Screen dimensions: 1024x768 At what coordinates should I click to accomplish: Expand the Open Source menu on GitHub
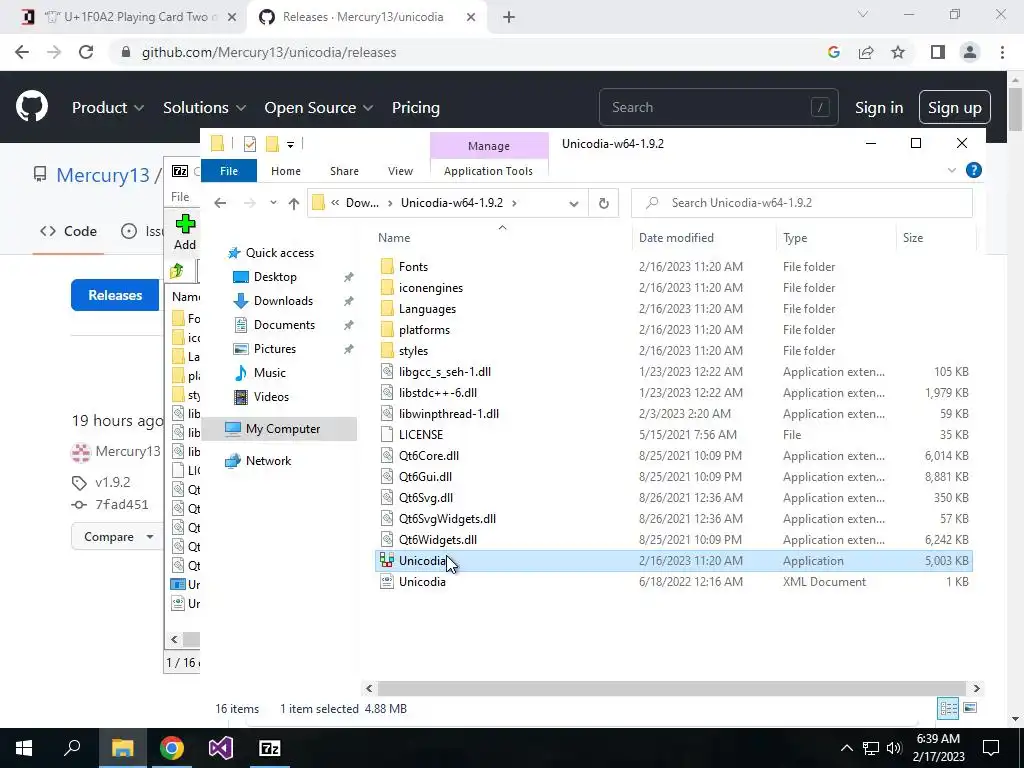319,108
